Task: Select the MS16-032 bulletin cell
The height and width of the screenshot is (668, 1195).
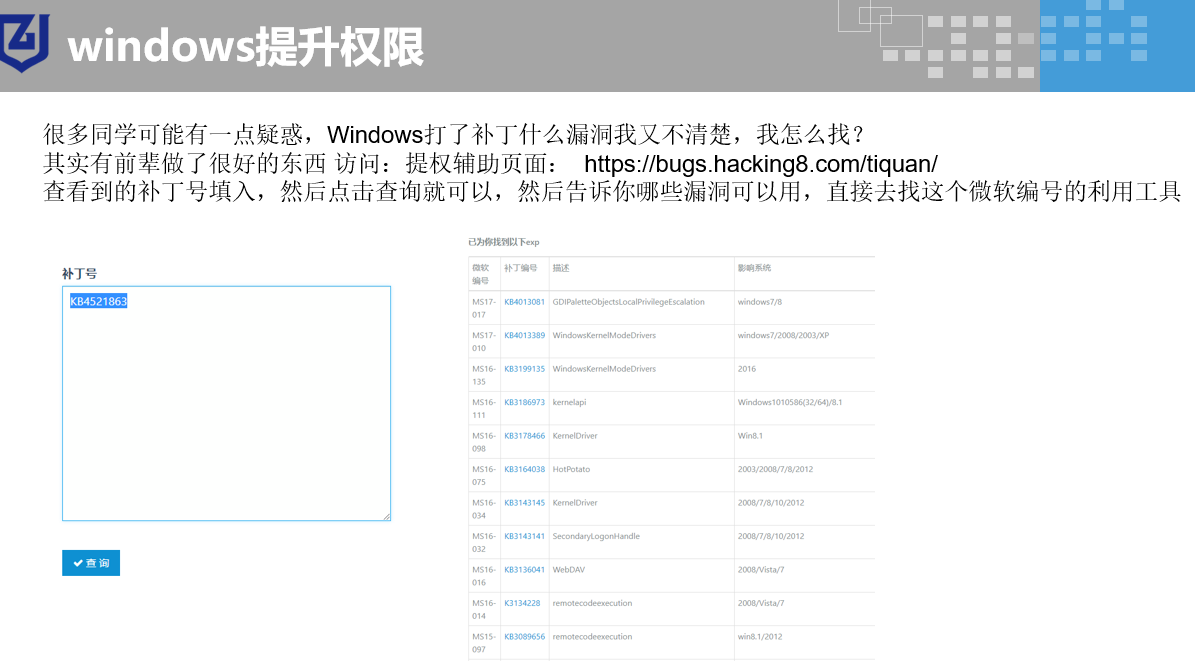Action: pyautogui.click(x=484, y=543)
